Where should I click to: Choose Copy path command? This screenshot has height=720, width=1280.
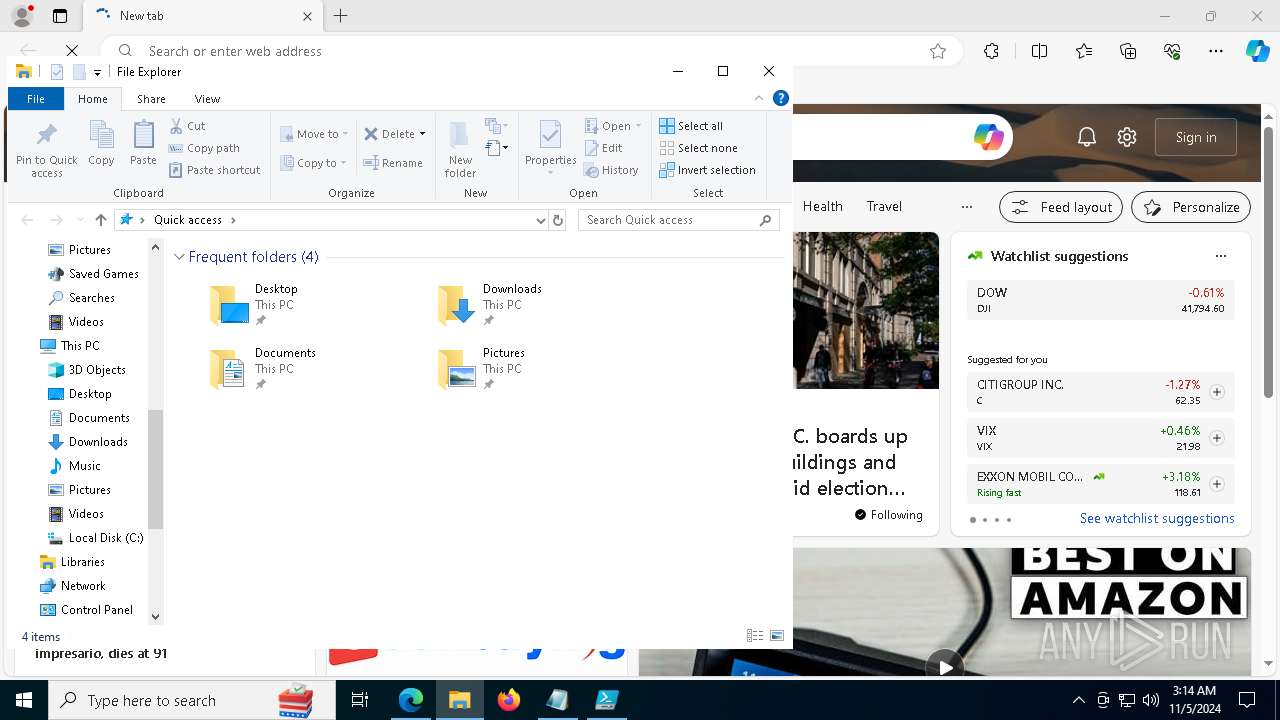pos(204,148)
